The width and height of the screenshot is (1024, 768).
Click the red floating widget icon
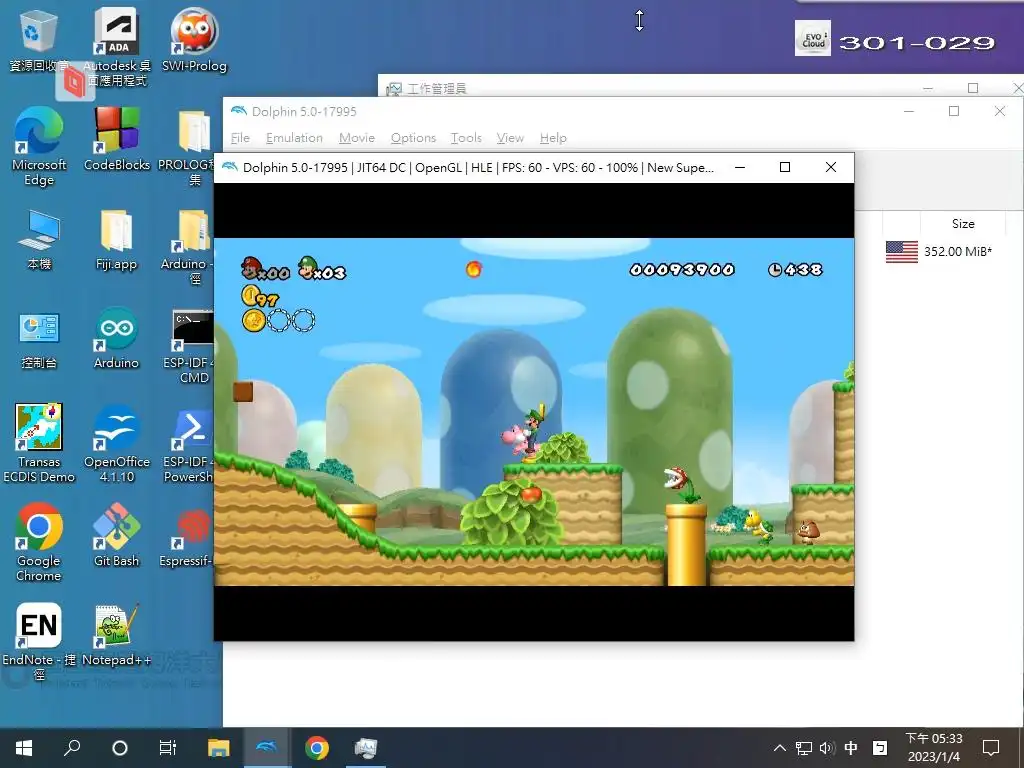(75, 83)
